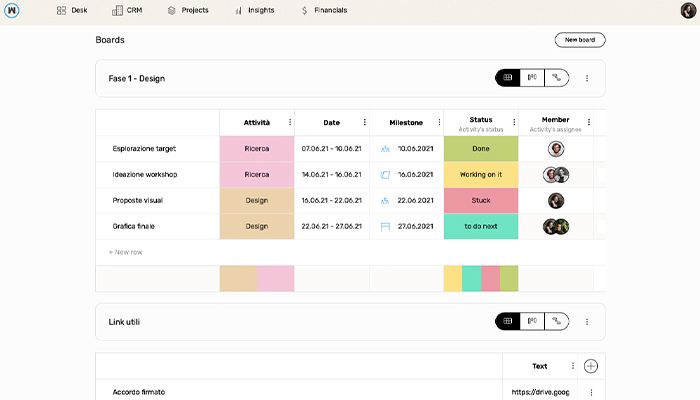The height and width of the screenshot is (400, 700).
Task: Click date range 16.06.21 - 22.06.21
Action: (x=331, y=200)
